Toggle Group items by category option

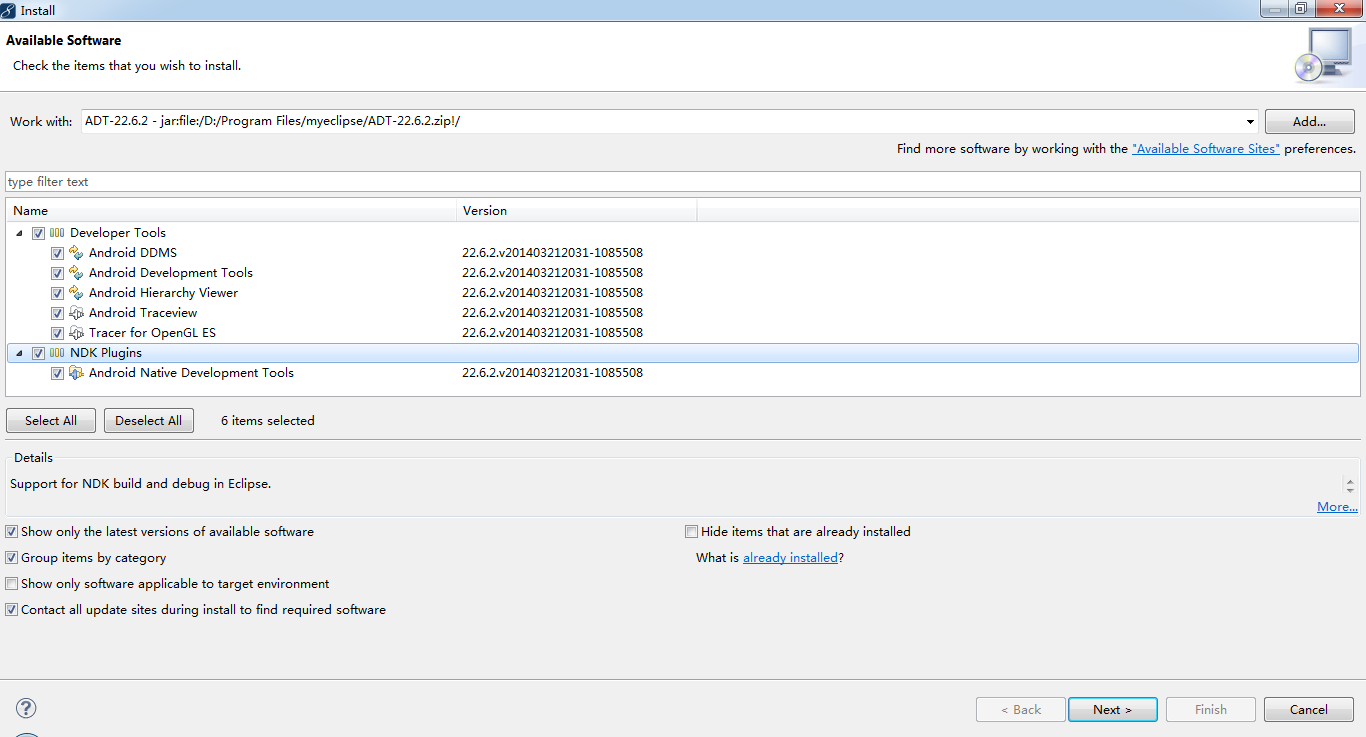11,558
